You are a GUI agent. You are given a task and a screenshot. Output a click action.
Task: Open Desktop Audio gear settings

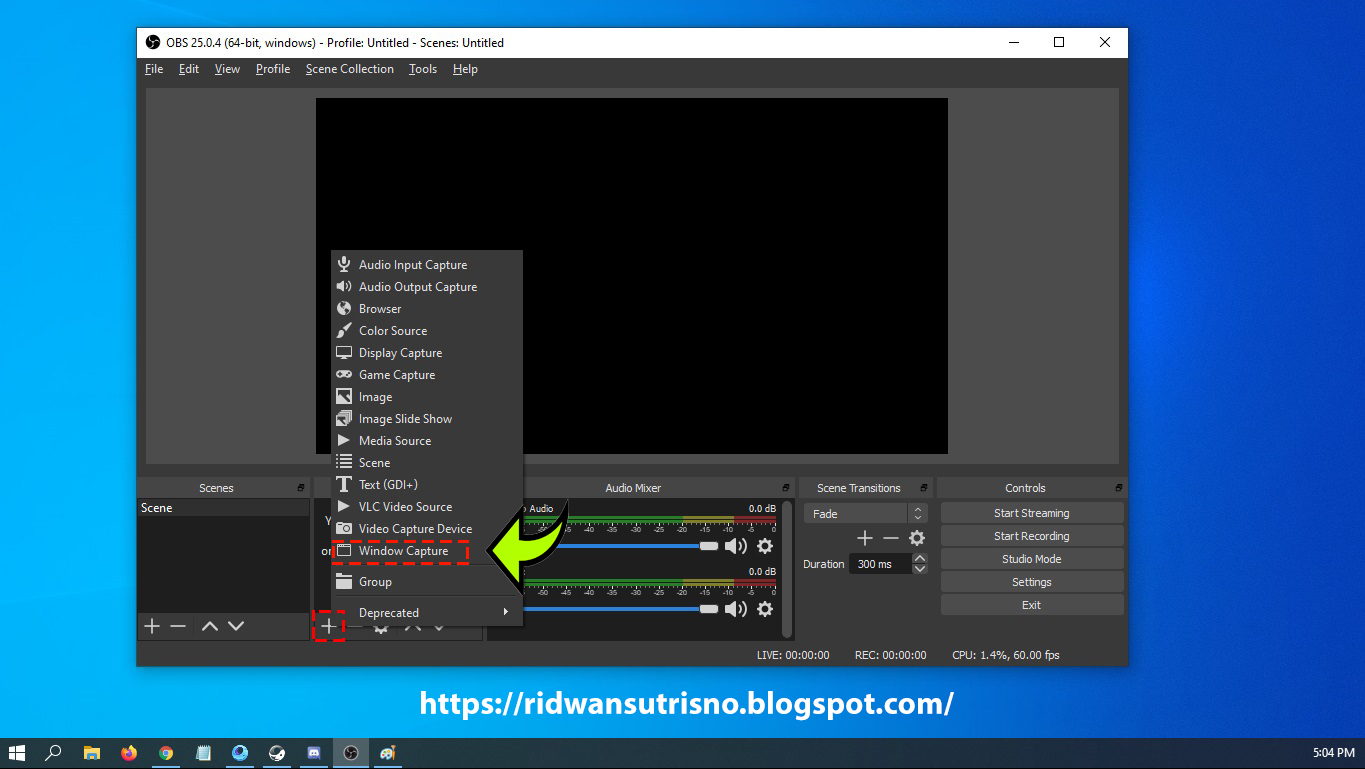[765, 546]
